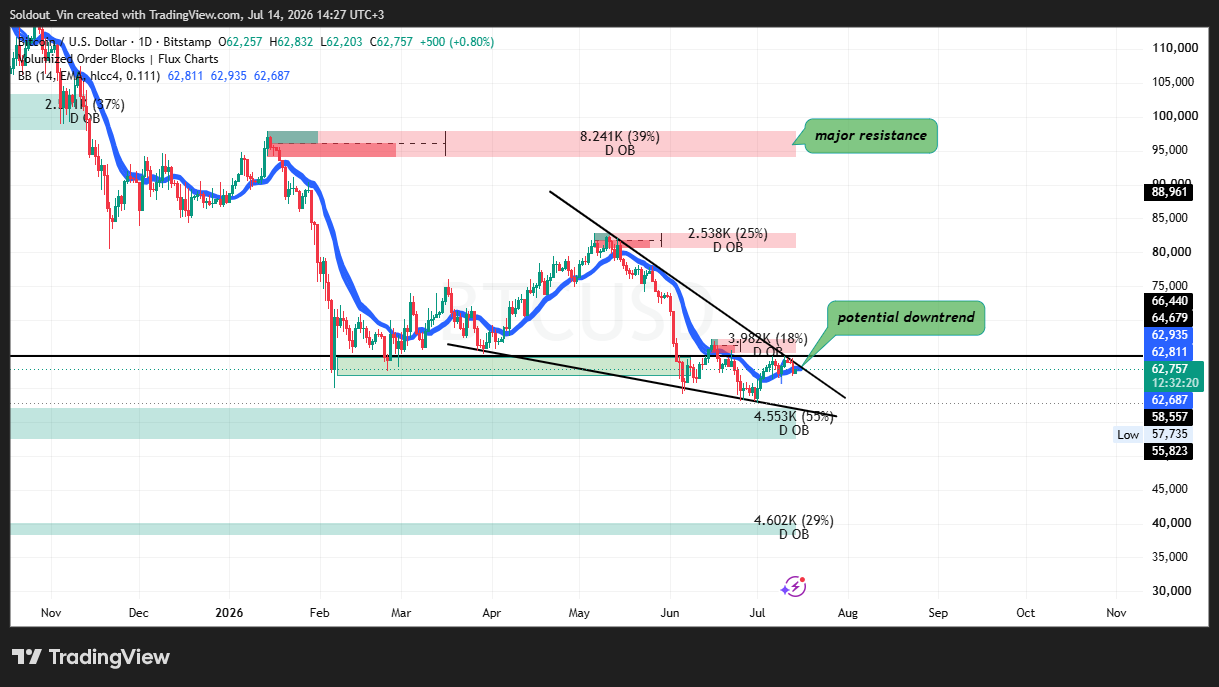Click the 'Volumized Order Blocks | Flux Charts' indicator title
This screenshot has width=1219, height=687.
pos(119,59)
